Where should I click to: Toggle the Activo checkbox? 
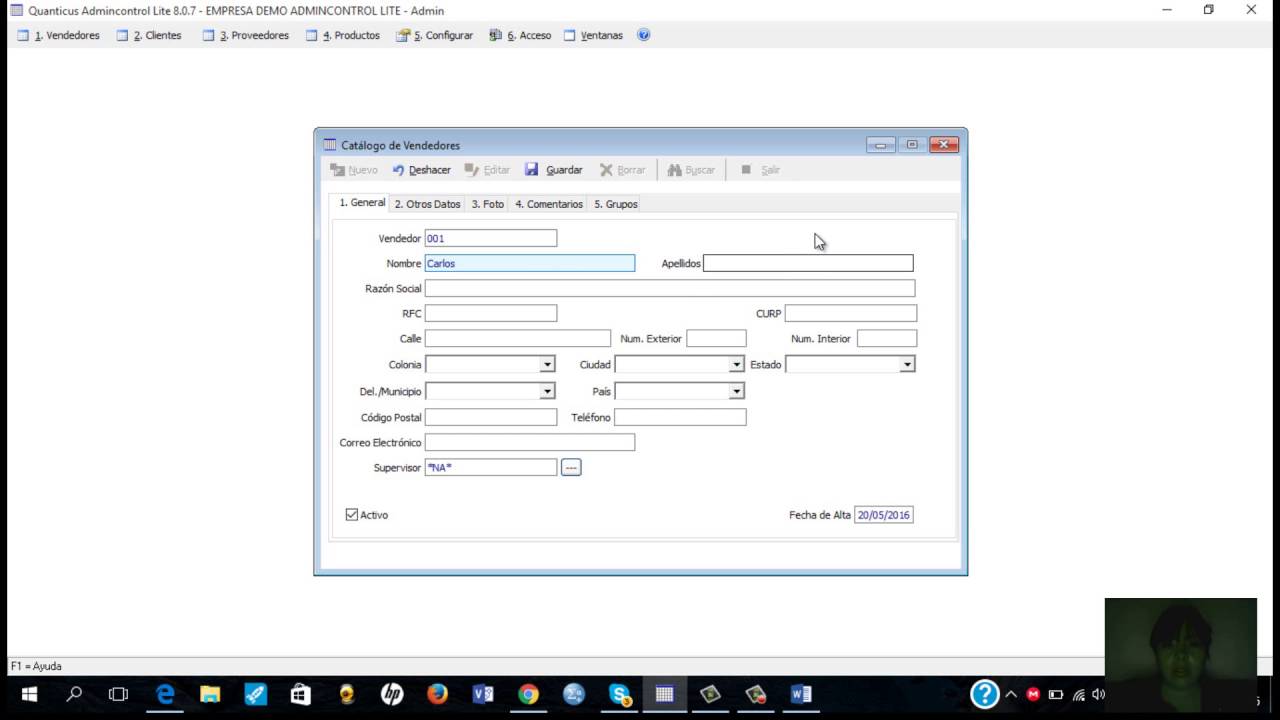352,515
